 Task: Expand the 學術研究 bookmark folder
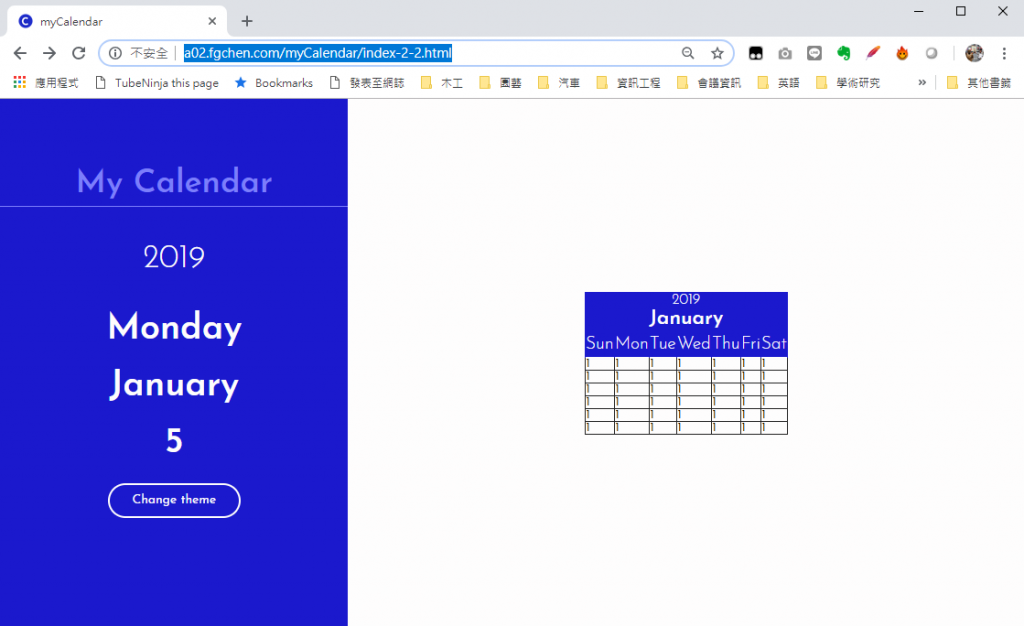pos(848,83)
